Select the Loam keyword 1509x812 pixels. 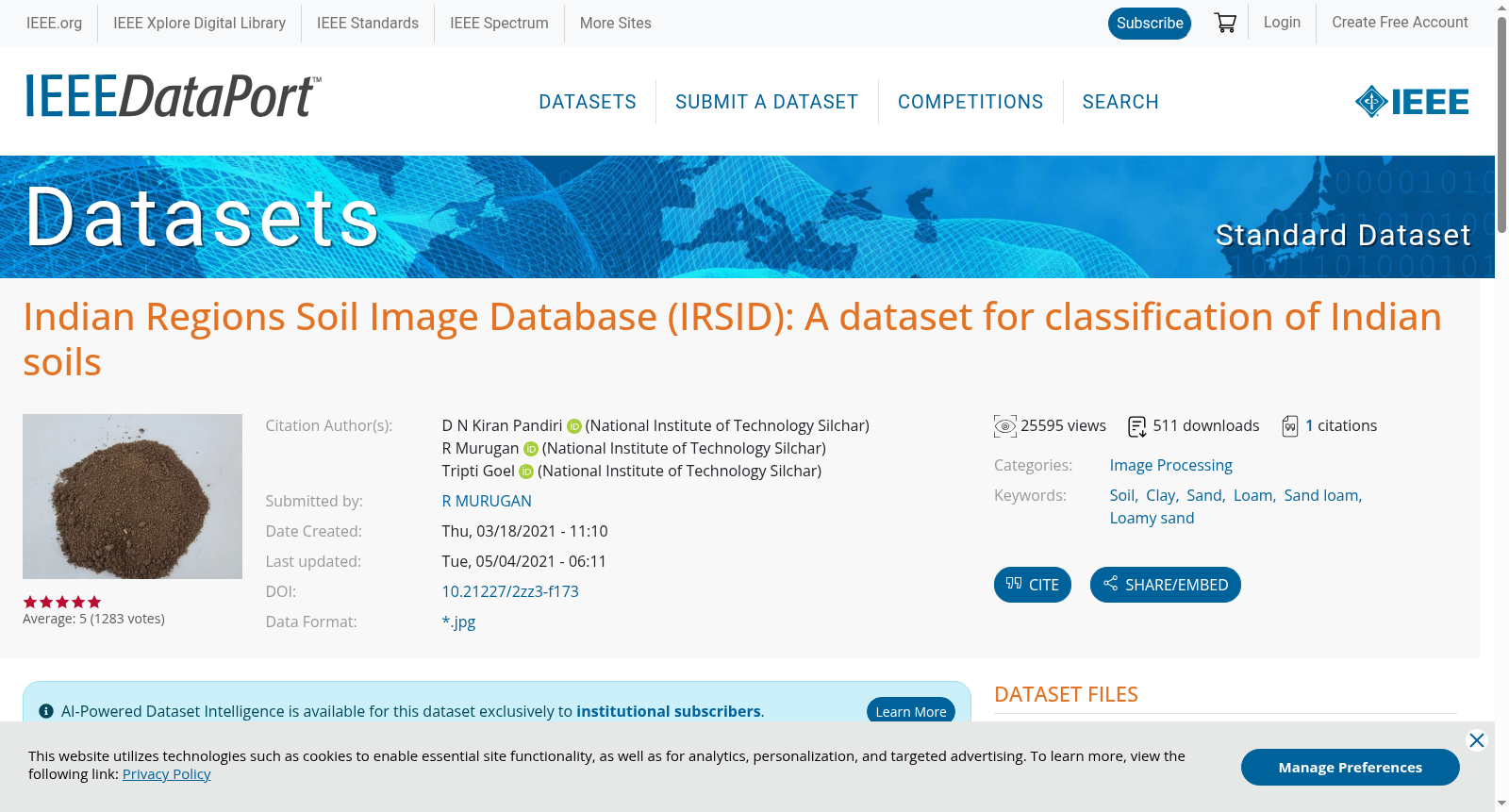click(1253, 496)
